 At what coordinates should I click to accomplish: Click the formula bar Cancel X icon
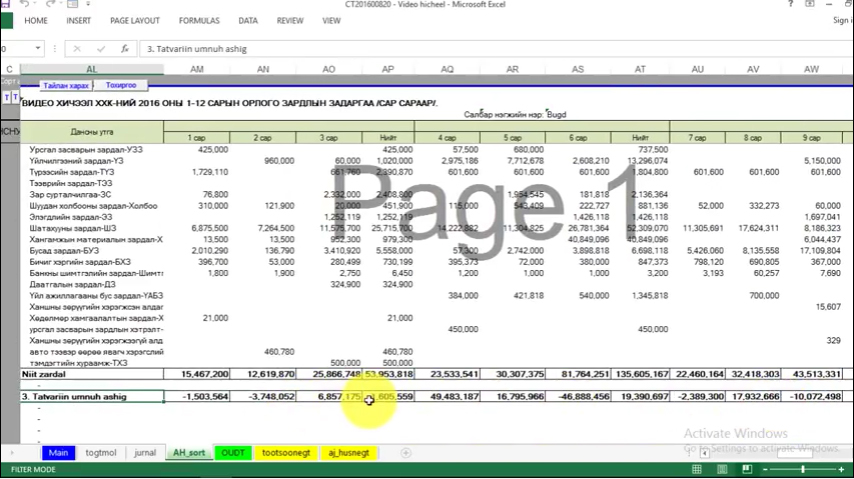click(x=78, y=48)
